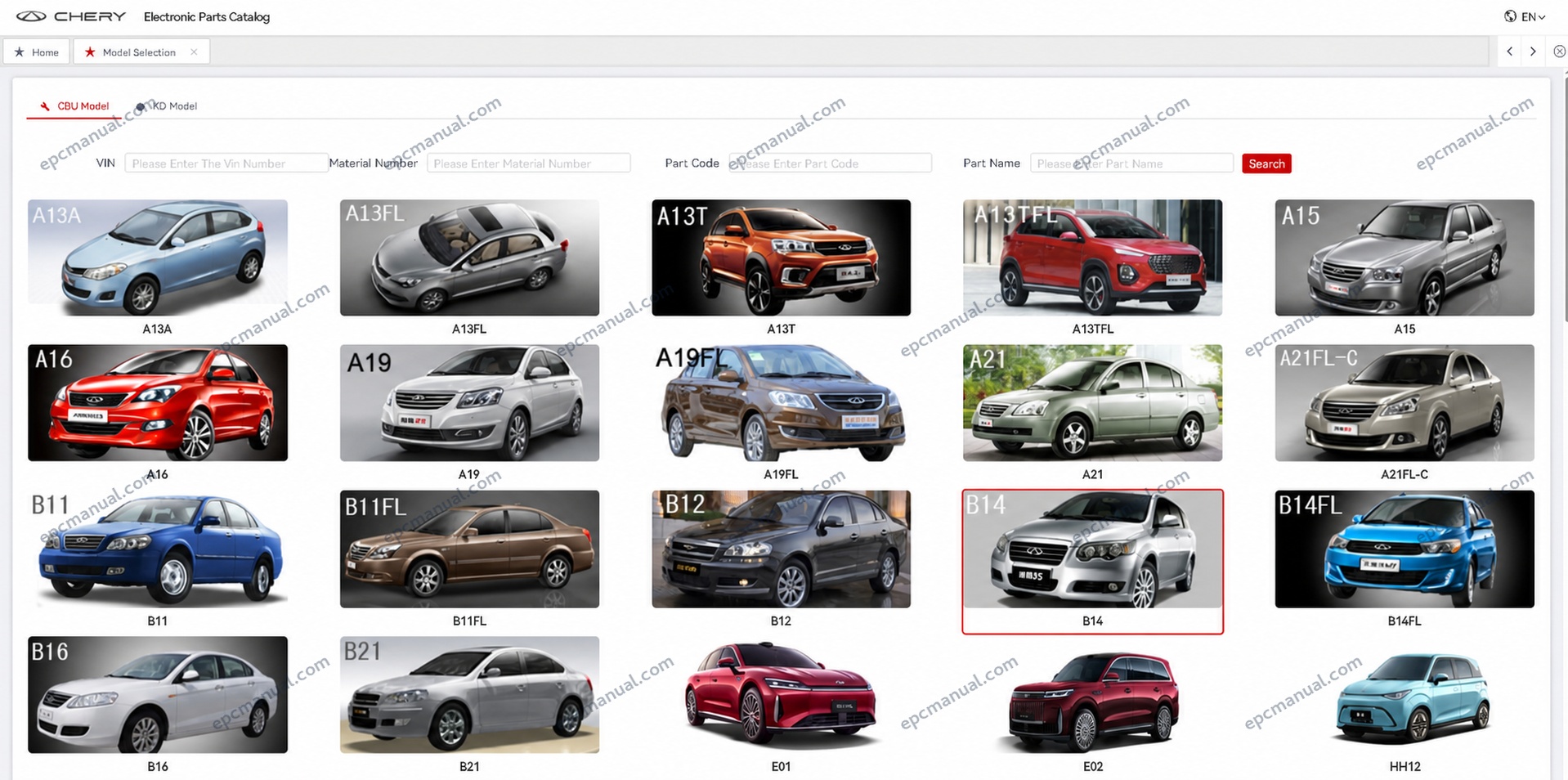Open the B11FL model thumbnail
The height and width of the screenshot is (780, 1568).
coord(469,549)
